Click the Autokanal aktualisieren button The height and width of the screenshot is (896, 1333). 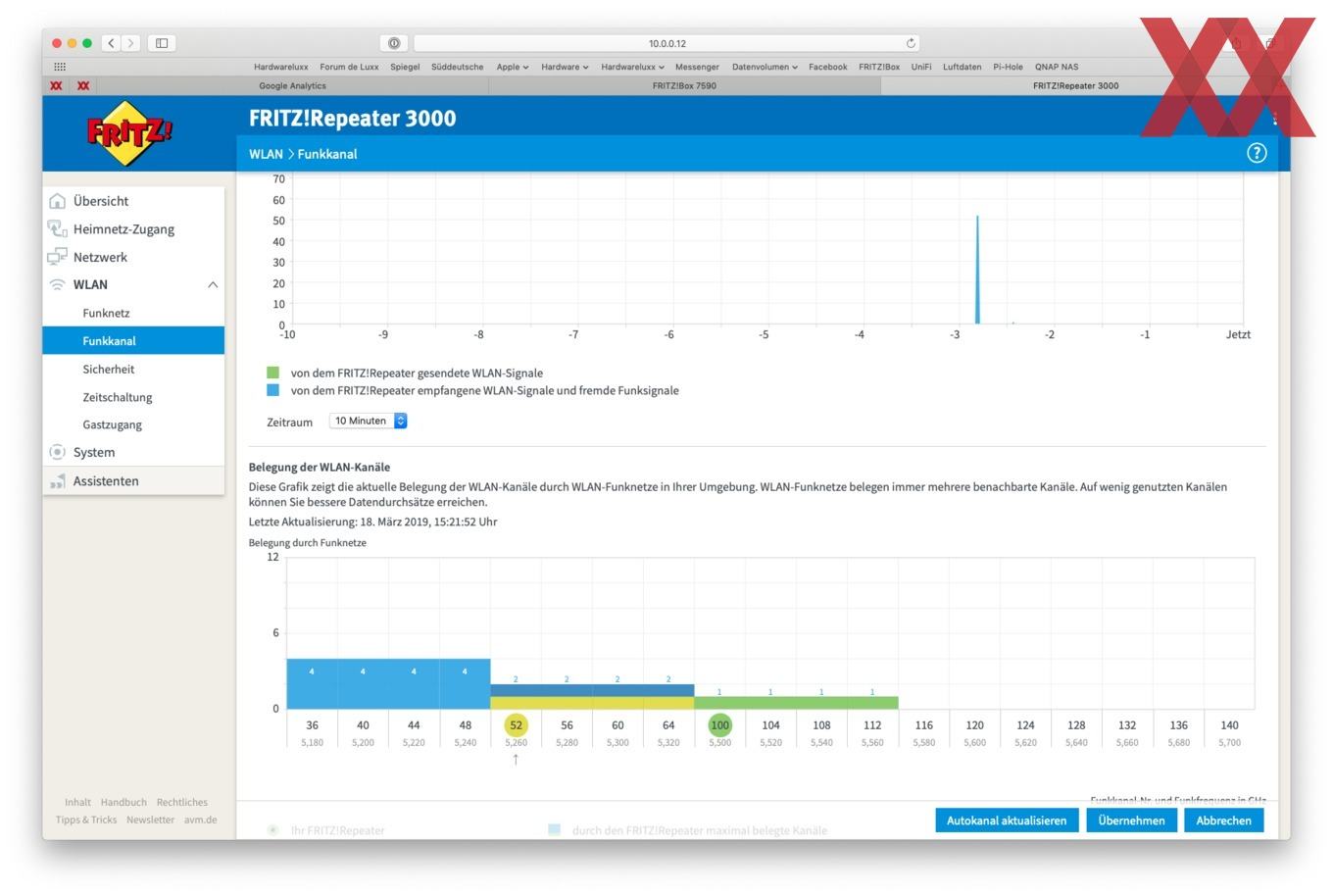tap(1007, 821)
